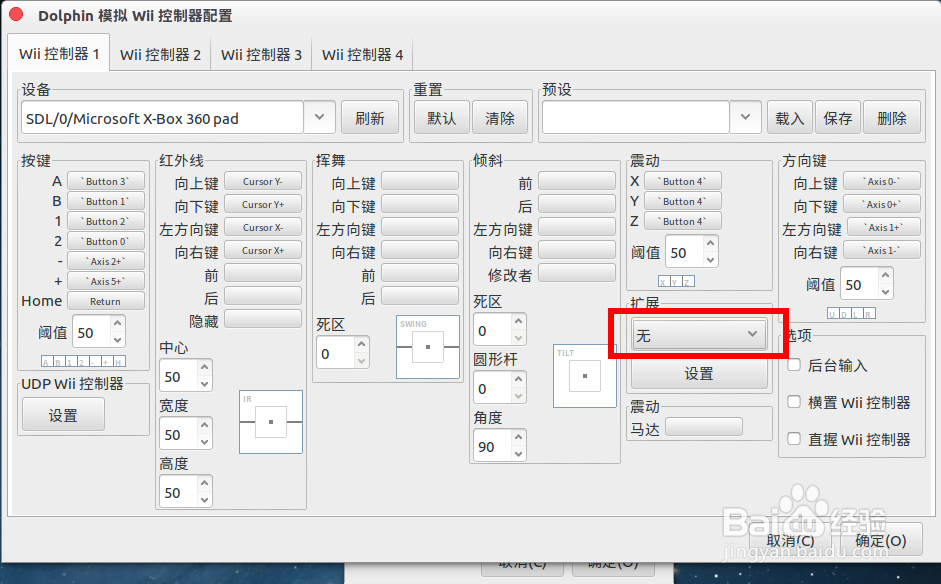Enable the 横置 Wii 控制器 checkbox

pos(794,402)
